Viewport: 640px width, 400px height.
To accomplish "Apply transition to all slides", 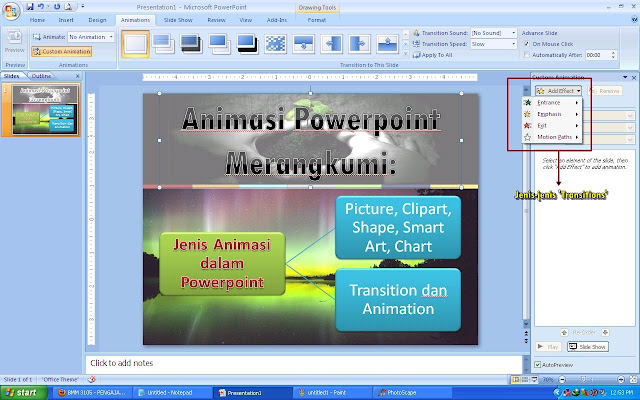I will 433,55.
